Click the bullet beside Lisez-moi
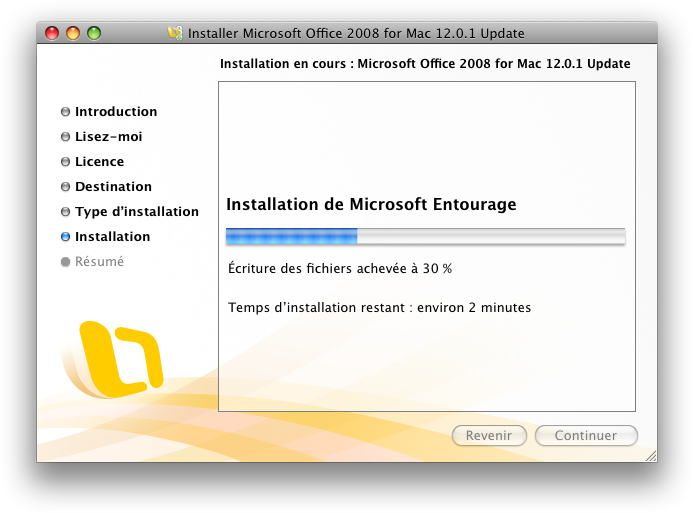Image resolution: width=693 pixels, height=513 pixels. coord(66,137)
